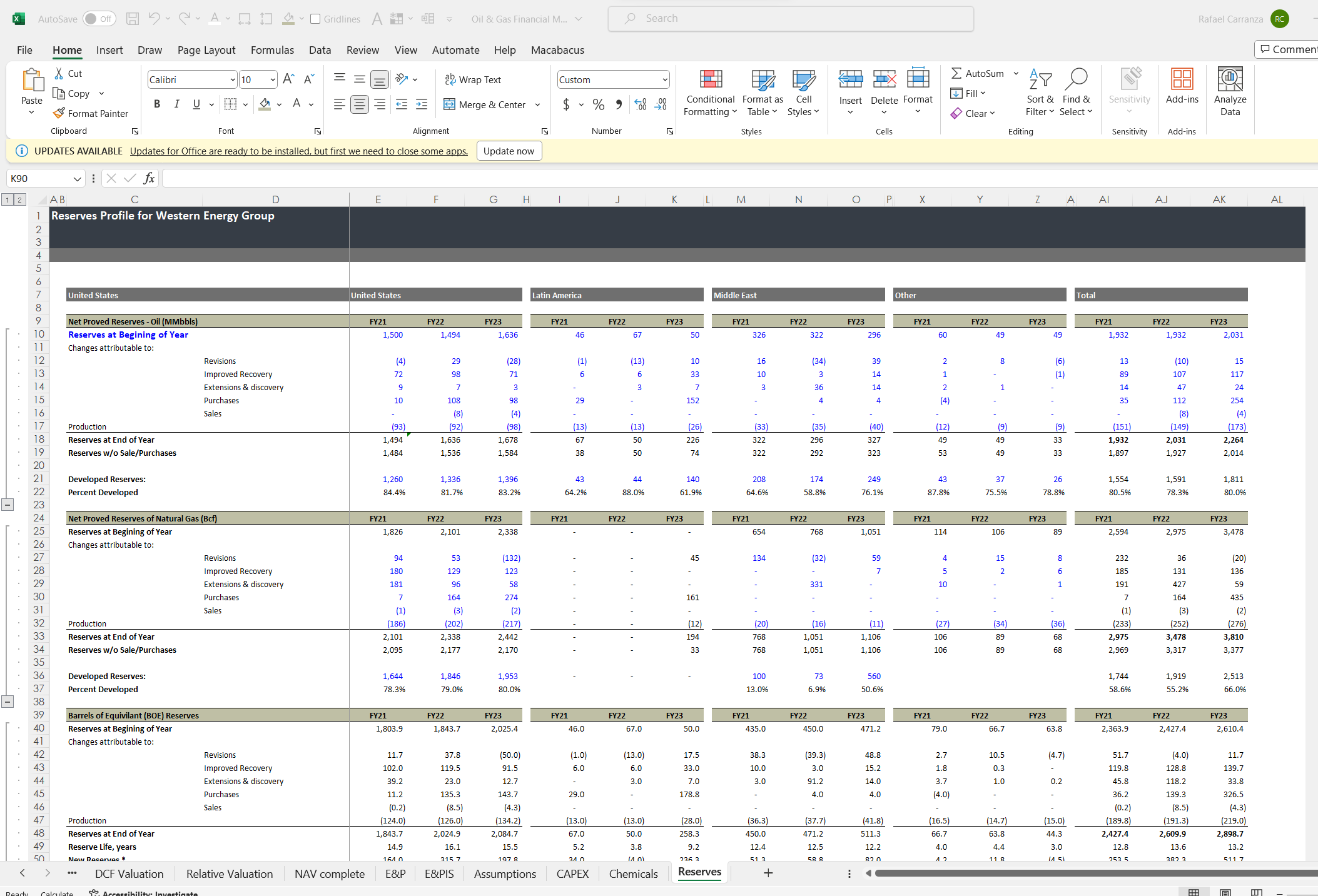
Task: Open the Cell Styles gallery
Action: click(x=803, y=93)
